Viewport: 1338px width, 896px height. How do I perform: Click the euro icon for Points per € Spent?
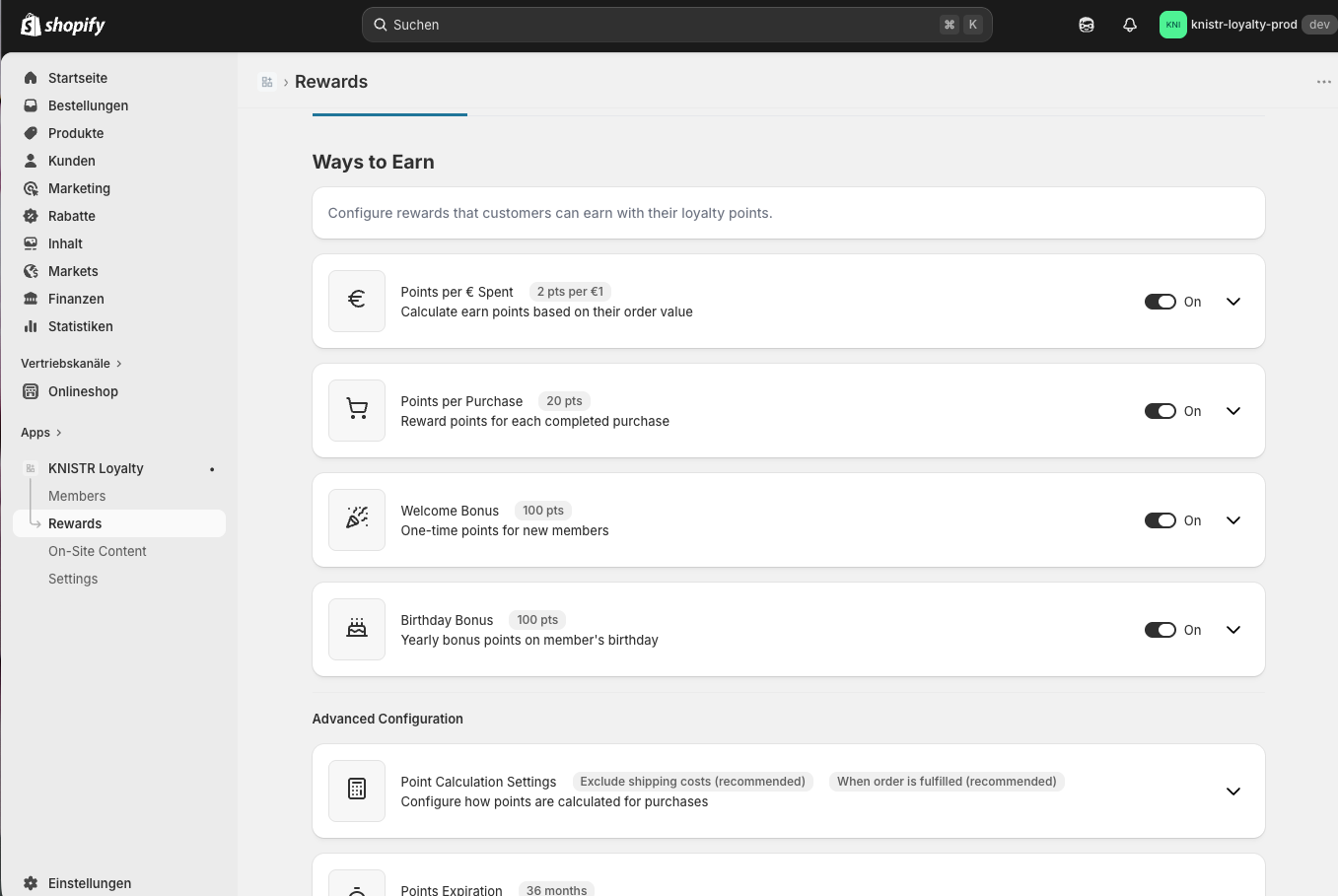point(357,301)
